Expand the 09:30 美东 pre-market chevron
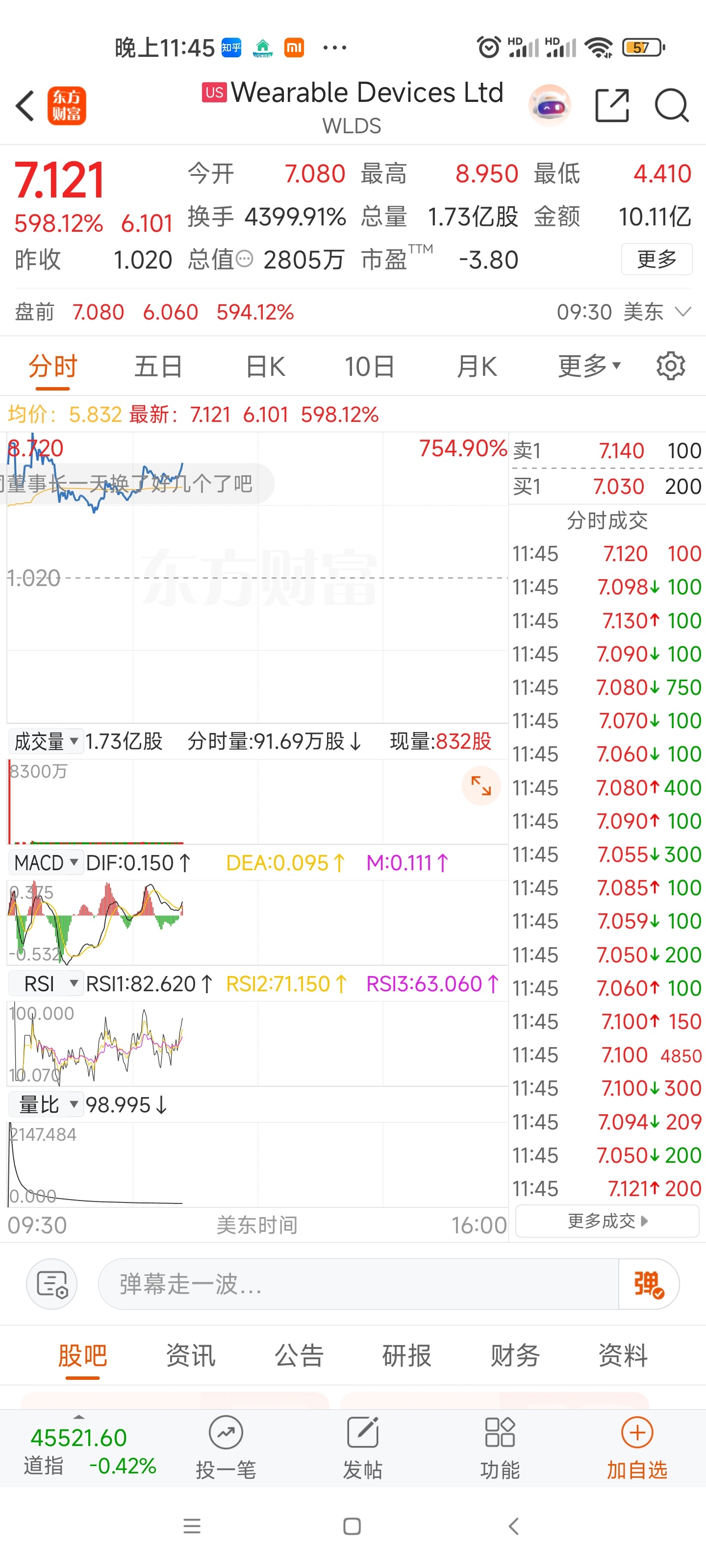The image size is (706, 1568). click(683, 312)
